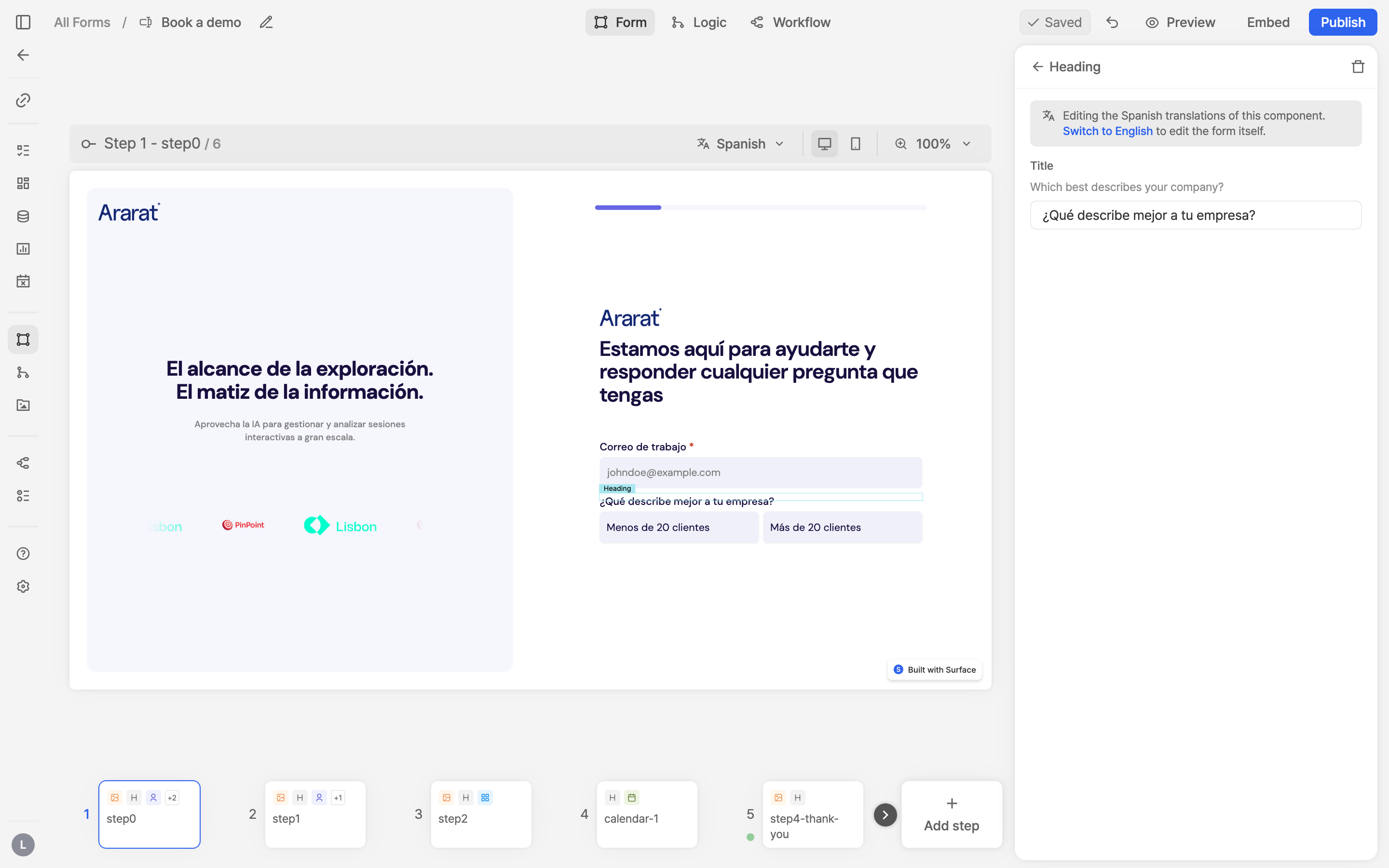Click the Correo de trabajo email field
This screenshot has width=1389, height=868.
[761, 473]
